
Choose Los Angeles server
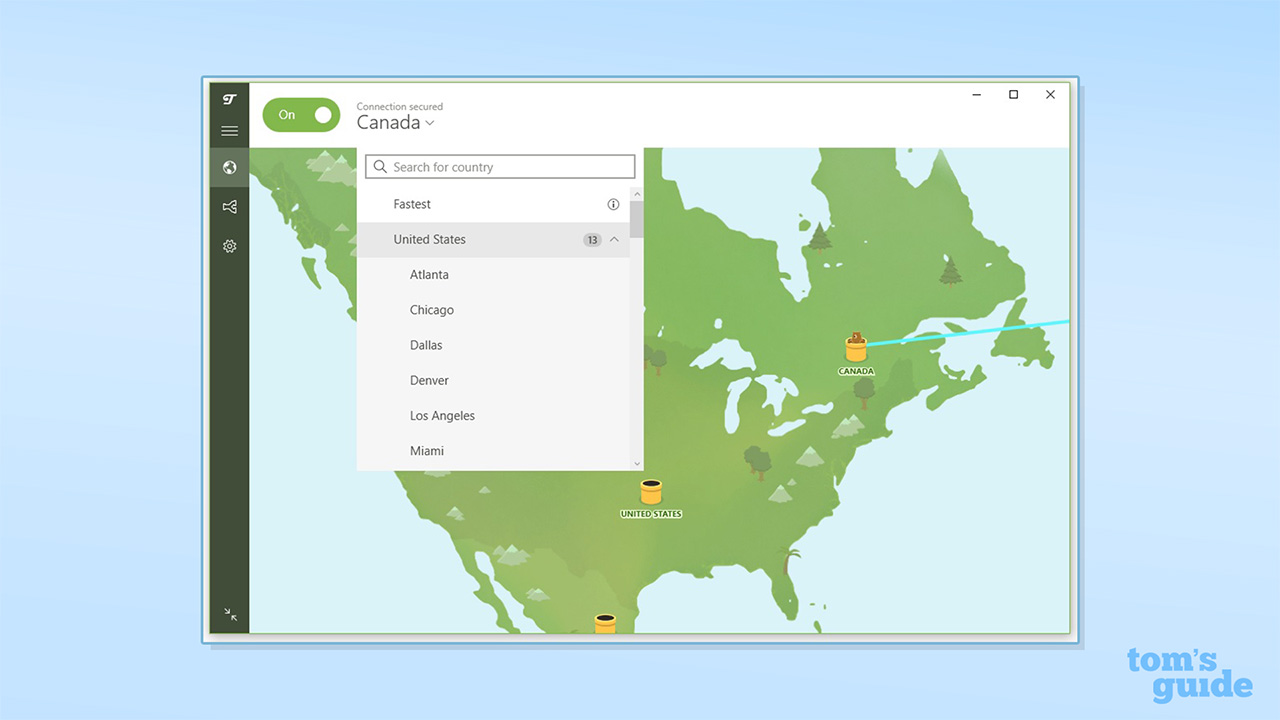click(x=493, y=416)
